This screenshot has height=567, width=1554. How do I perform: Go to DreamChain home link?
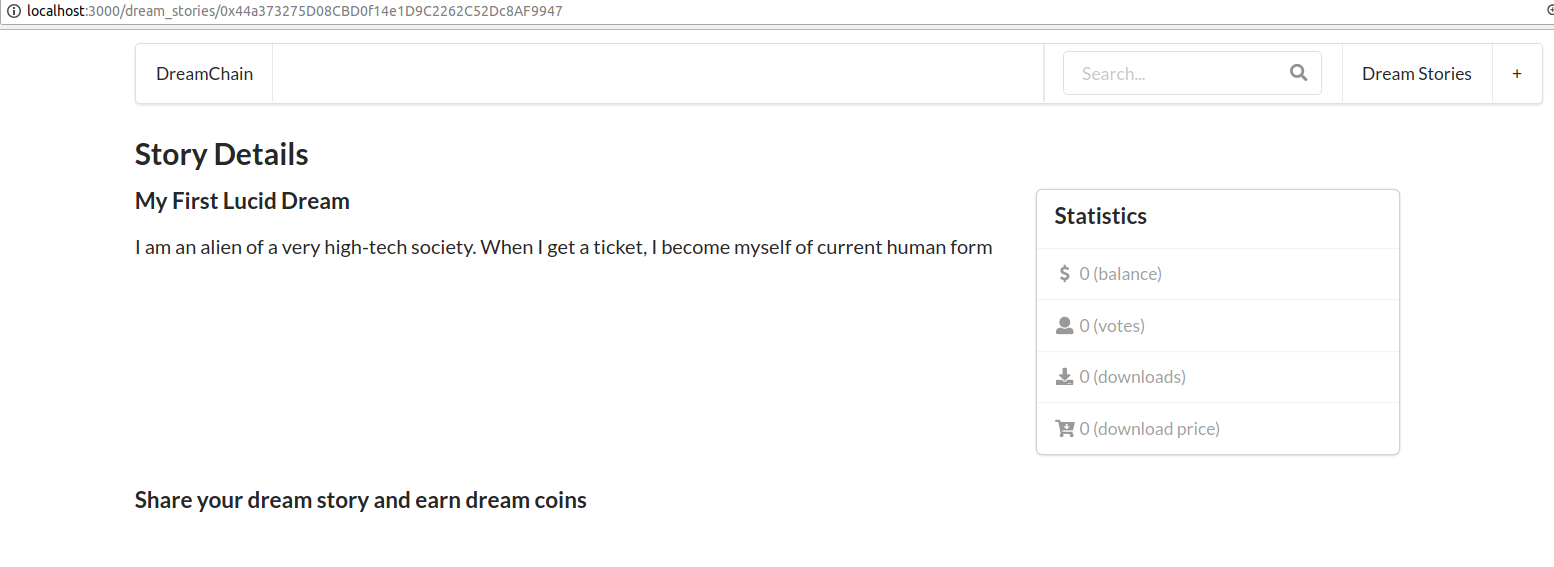click(x=204, y=74)
